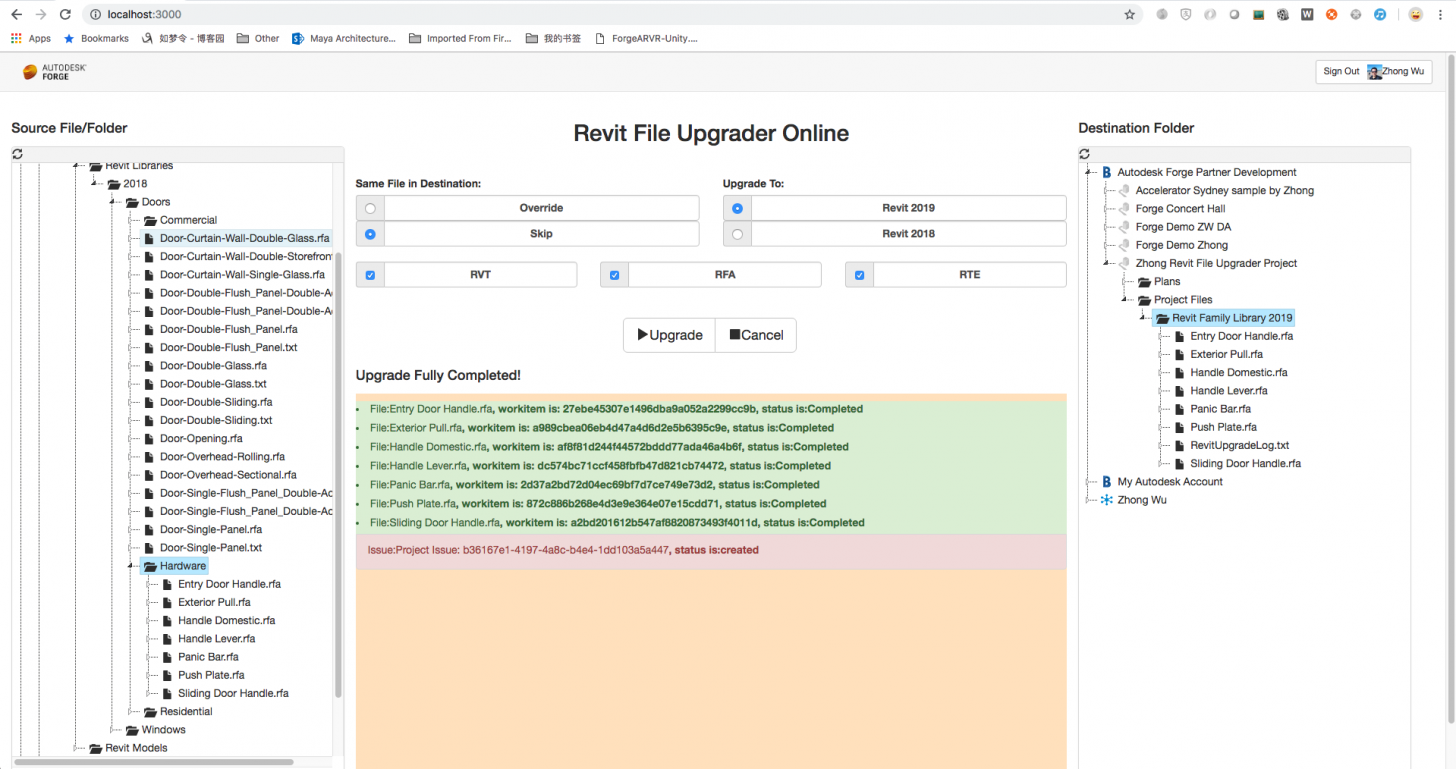Refresh the Source File/Folder tree
This screenshot has width=1456, height=769.
[17, 154]
